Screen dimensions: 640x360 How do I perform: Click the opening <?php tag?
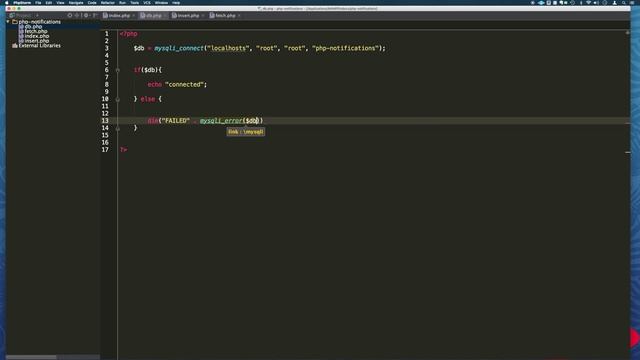point(129,34)
